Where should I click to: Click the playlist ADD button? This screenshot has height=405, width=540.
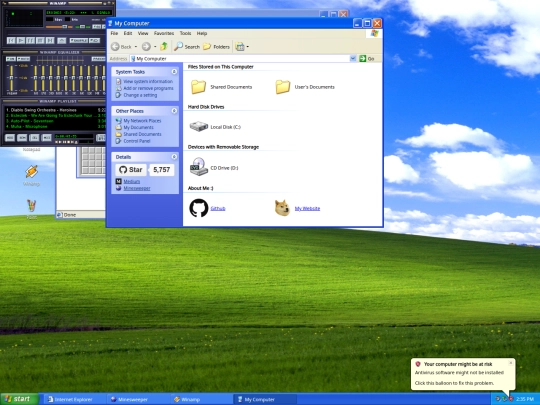tap(10, 138)
